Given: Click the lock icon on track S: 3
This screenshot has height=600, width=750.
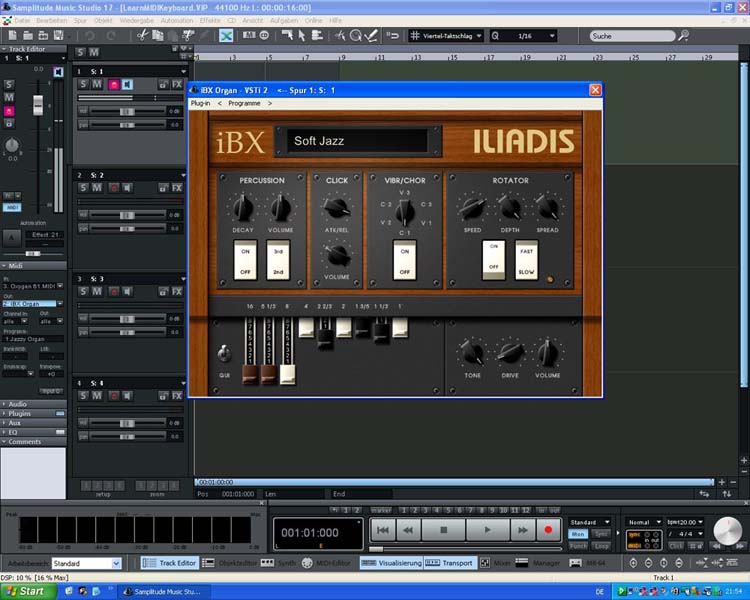Looking at the screenshot, I should [163, 291].
